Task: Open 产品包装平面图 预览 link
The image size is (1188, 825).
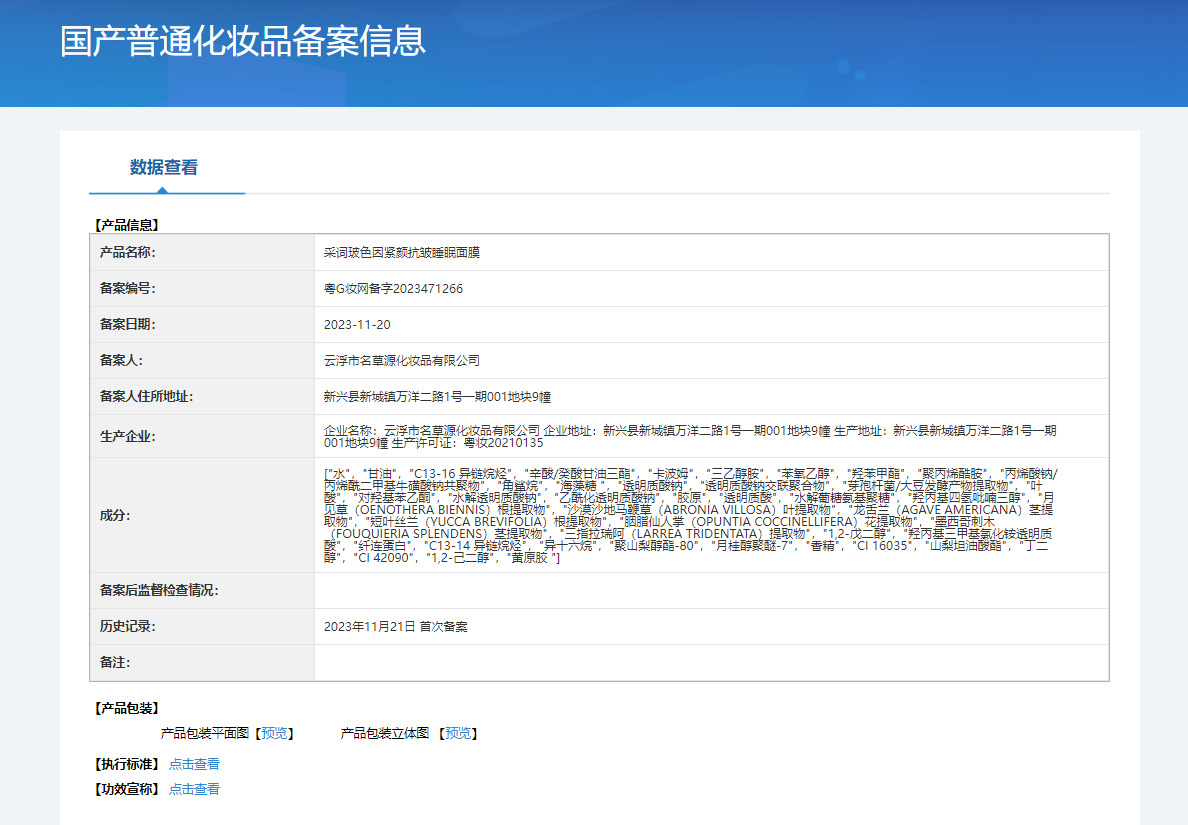Action: pyautogui.click(x=274, y=733)
